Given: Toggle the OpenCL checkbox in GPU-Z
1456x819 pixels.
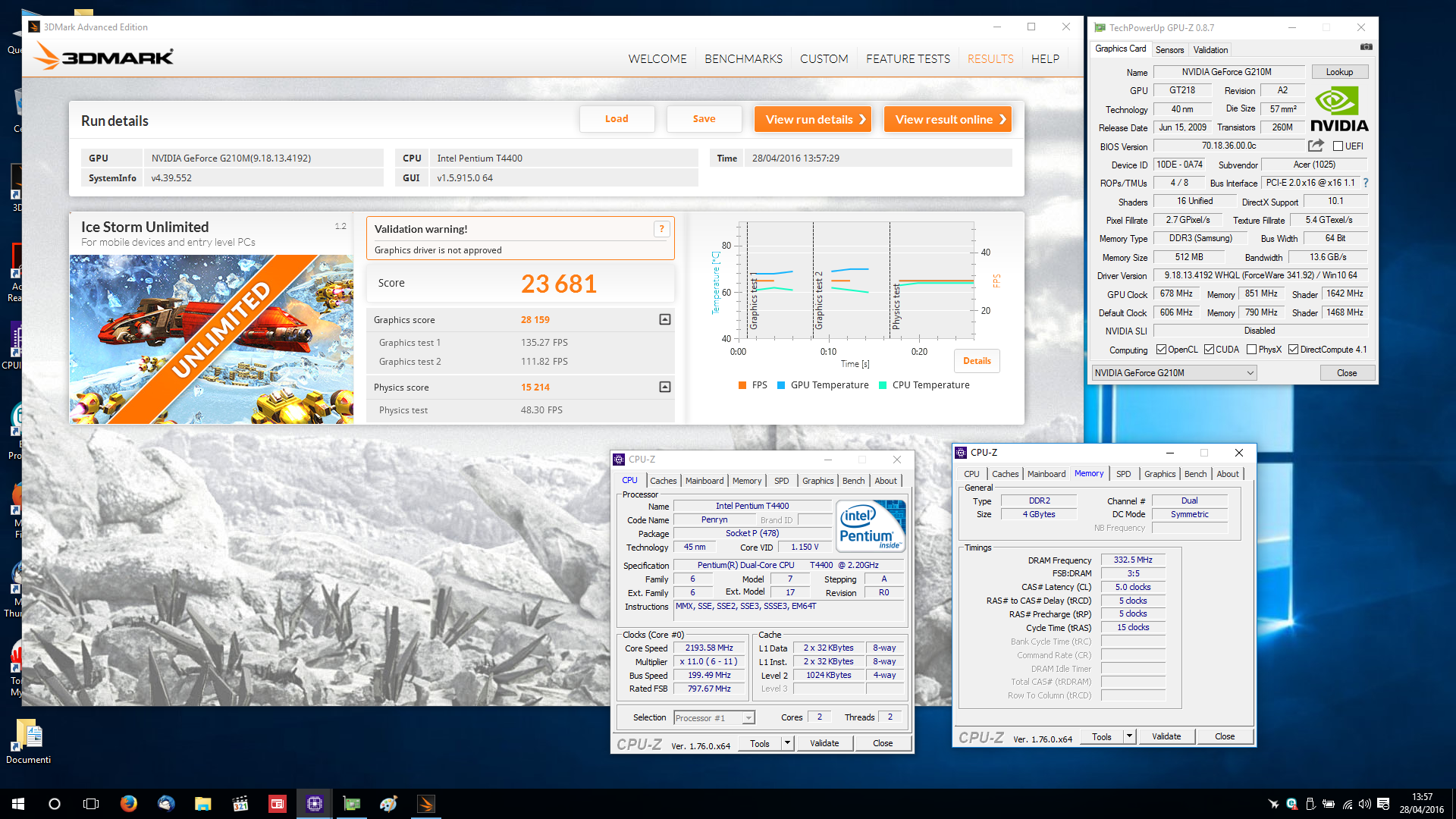Looking at the screenshot, I should tap(1161, 350).
